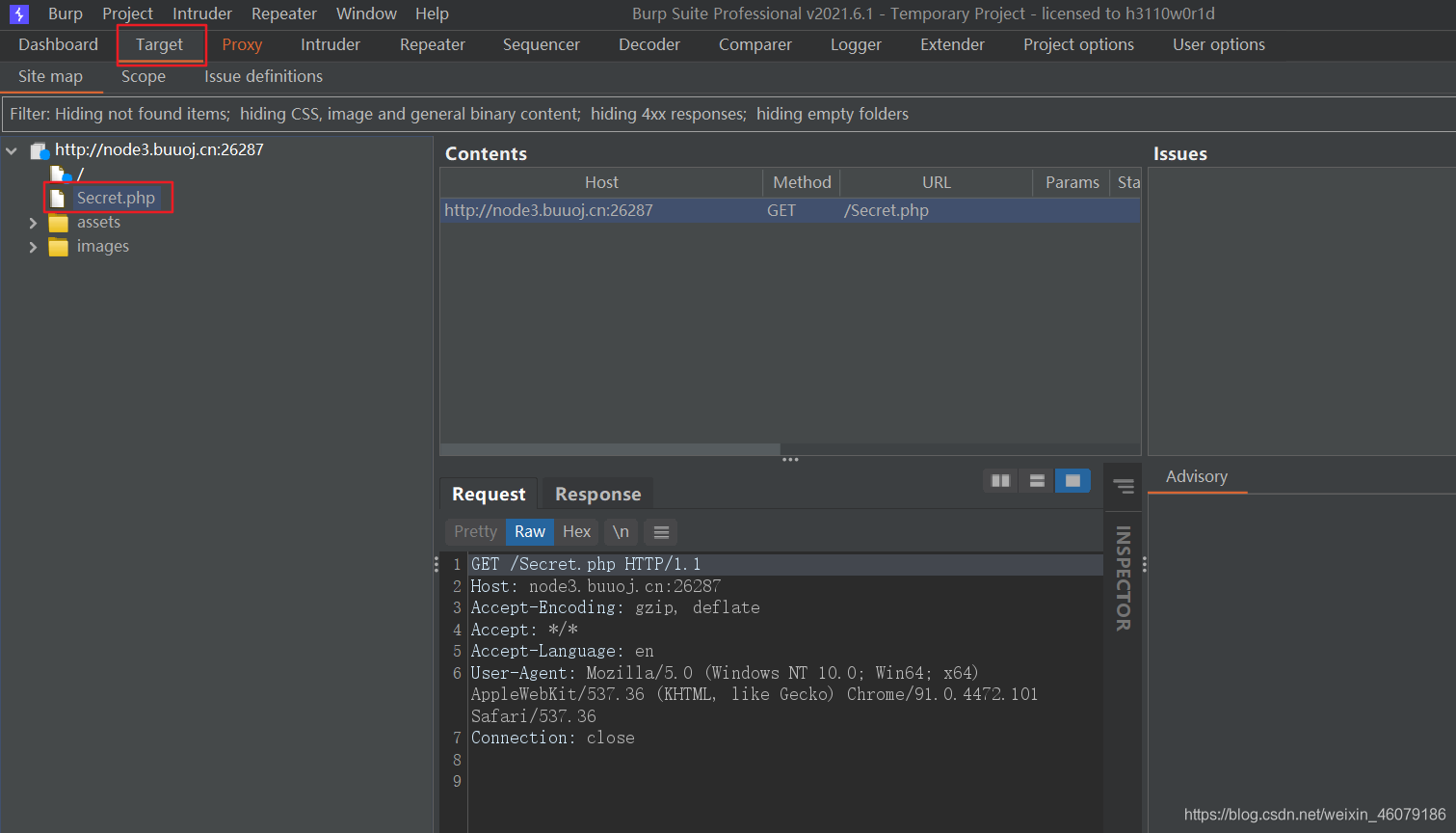Image resolution: width=1456 pixels, height=833 pixels.
Task: Open the Repeater menu in menu bar
Action: (x=284, y=13)
